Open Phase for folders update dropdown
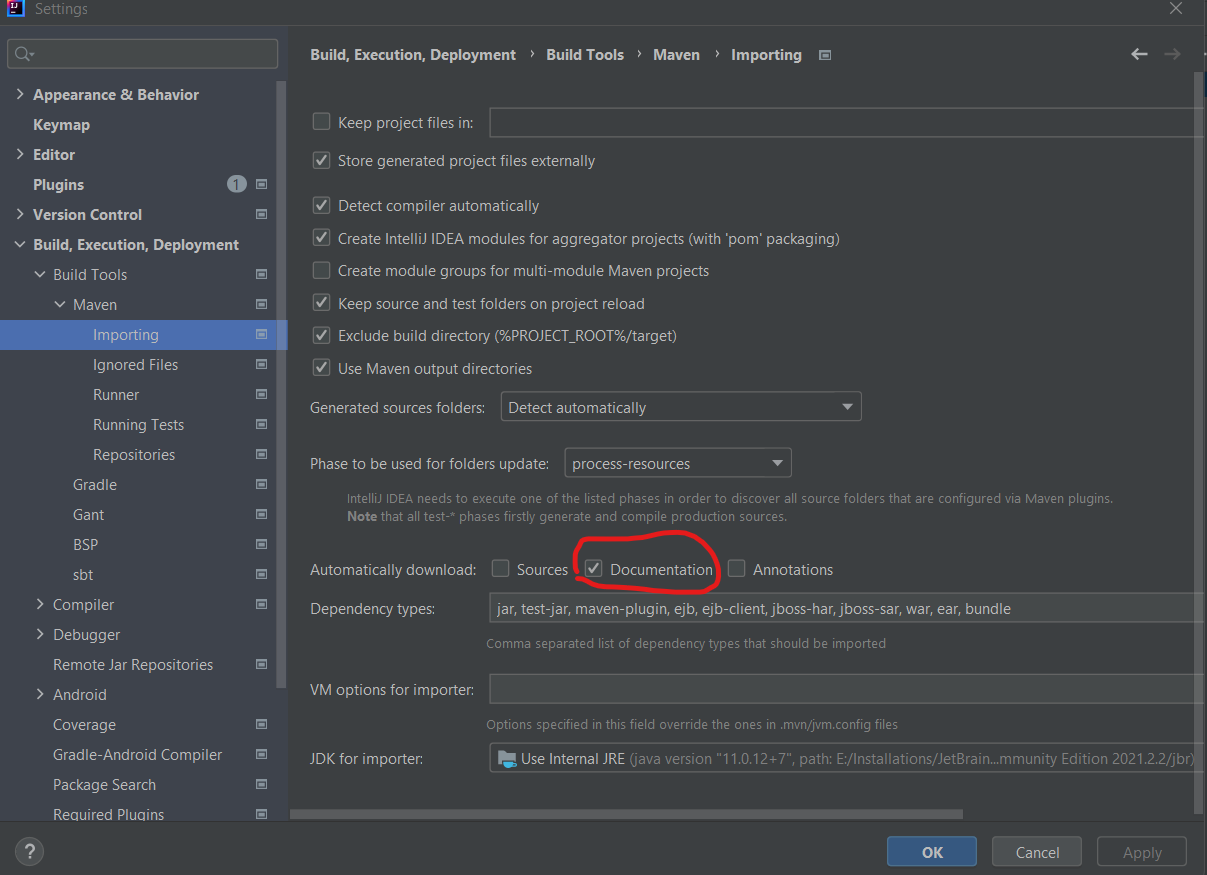Screen dimensions: 1207x875 pos(678,463)
